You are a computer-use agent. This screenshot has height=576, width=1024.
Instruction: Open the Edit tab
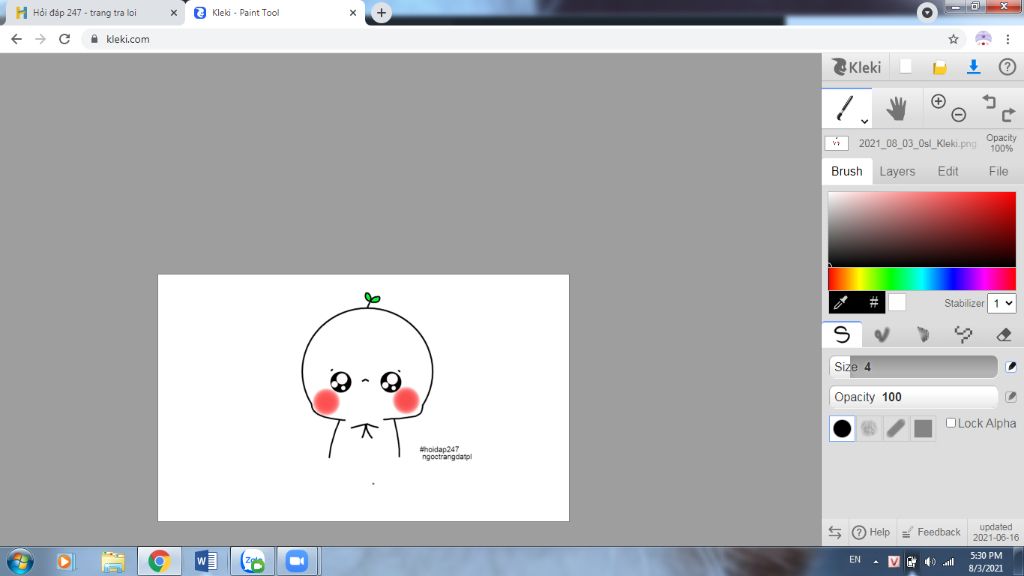pyautogui.click(x=948, y=171)
